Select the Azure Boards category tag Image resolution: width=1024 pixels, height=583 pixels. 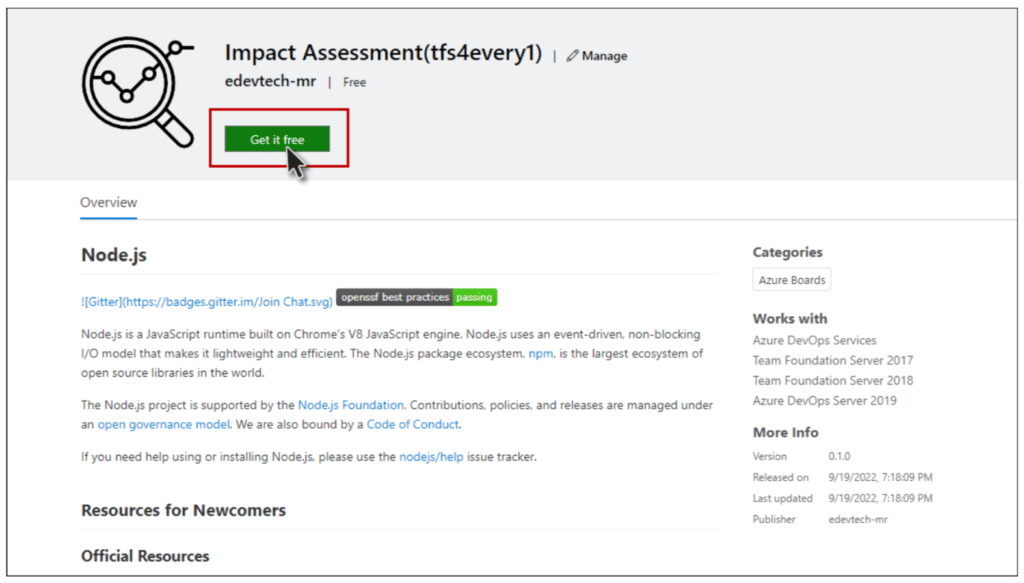click(792, 279)
